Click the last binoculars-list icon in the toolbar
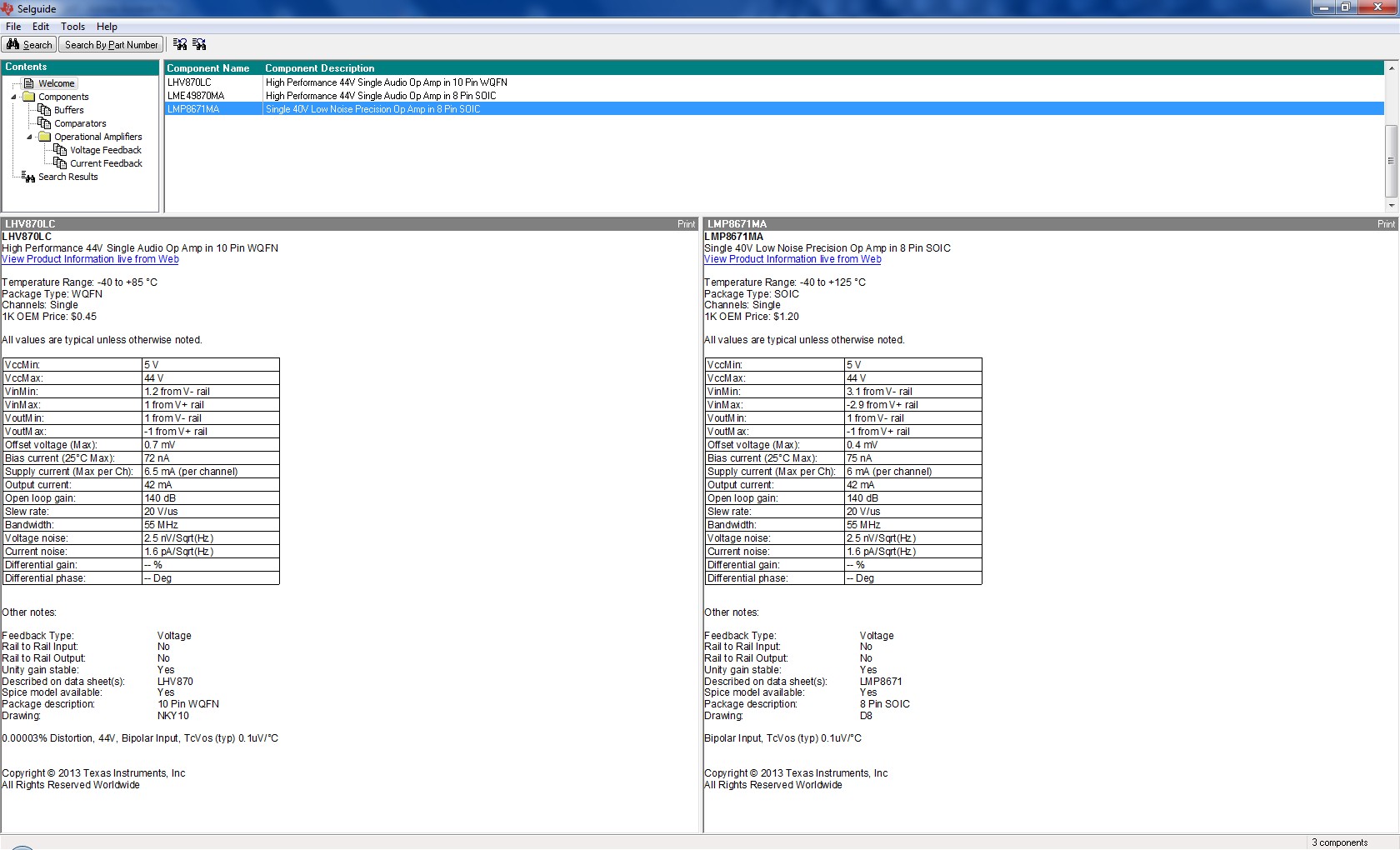Image resolution: width=1400 pixels, height=850 pixels. [x=199, y=44]
